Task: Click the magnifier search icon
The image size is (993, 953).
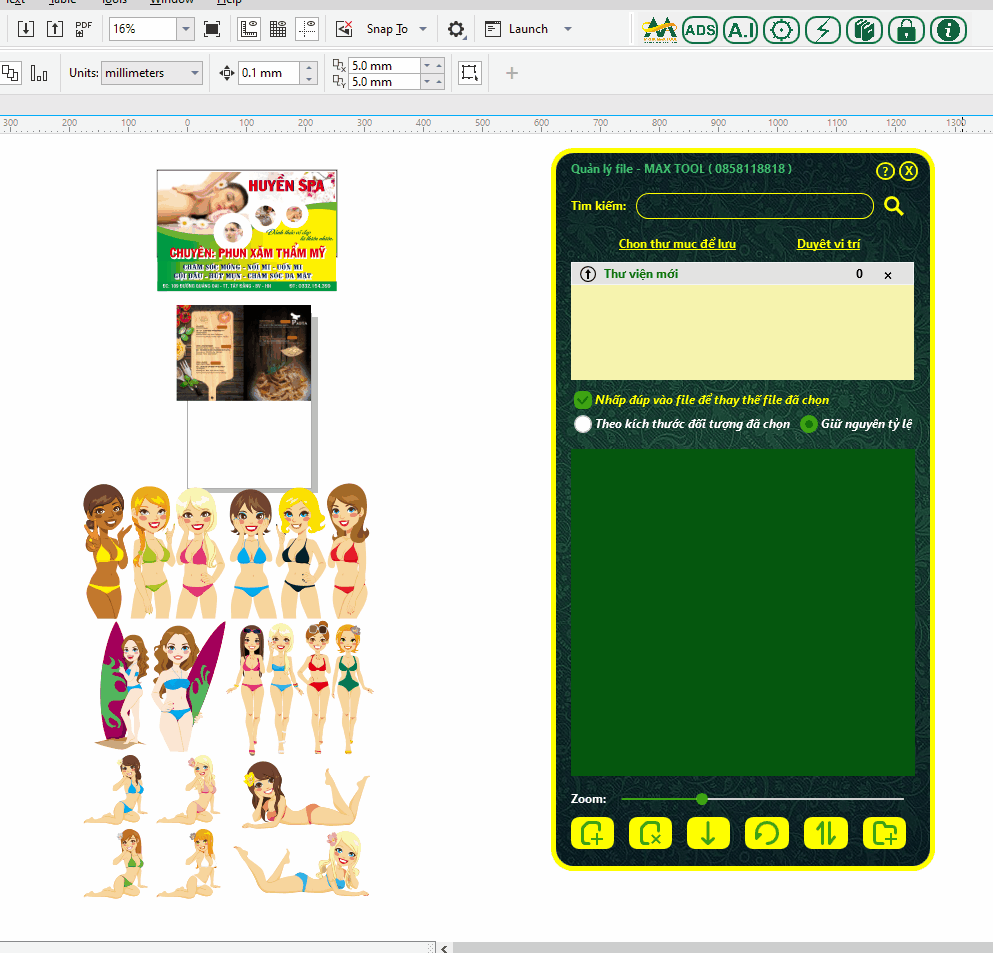Action: pyautogui.click(x=894, y=206)
